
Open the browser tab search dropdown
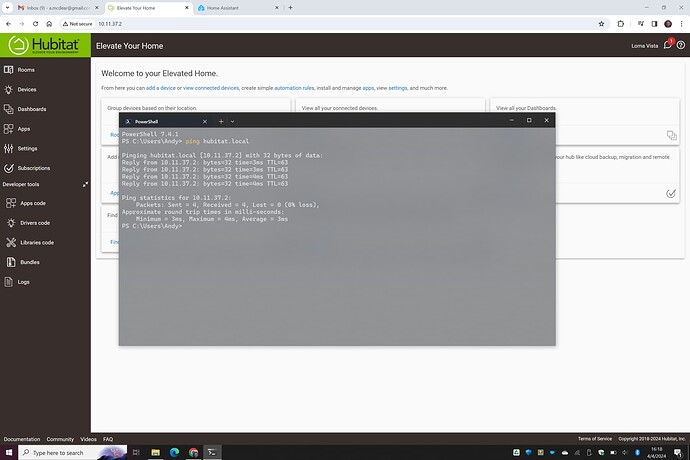[x=7, y=8]
